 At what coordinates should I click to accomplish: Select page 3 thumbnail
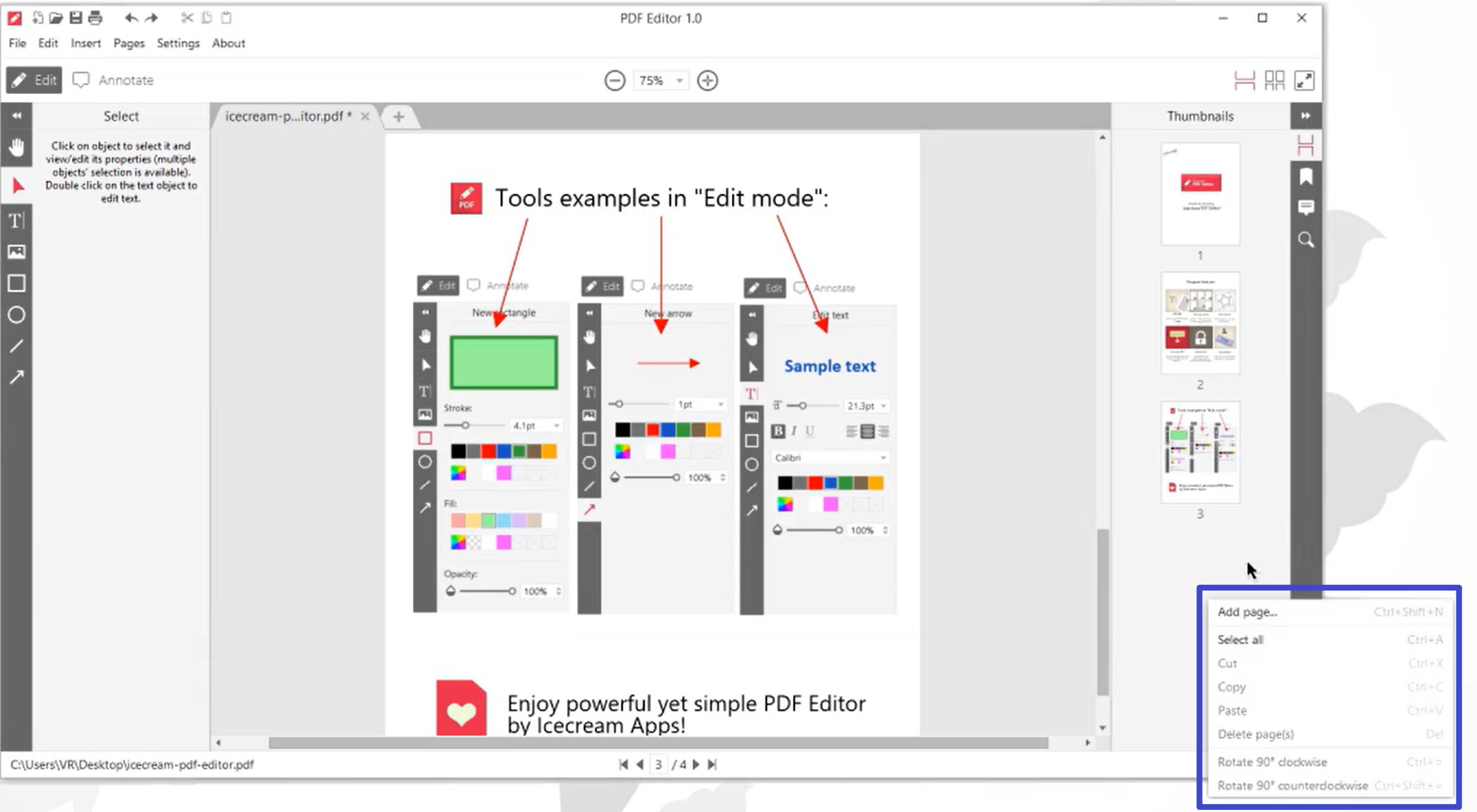pyautogui.click(x=1200, y=452)
